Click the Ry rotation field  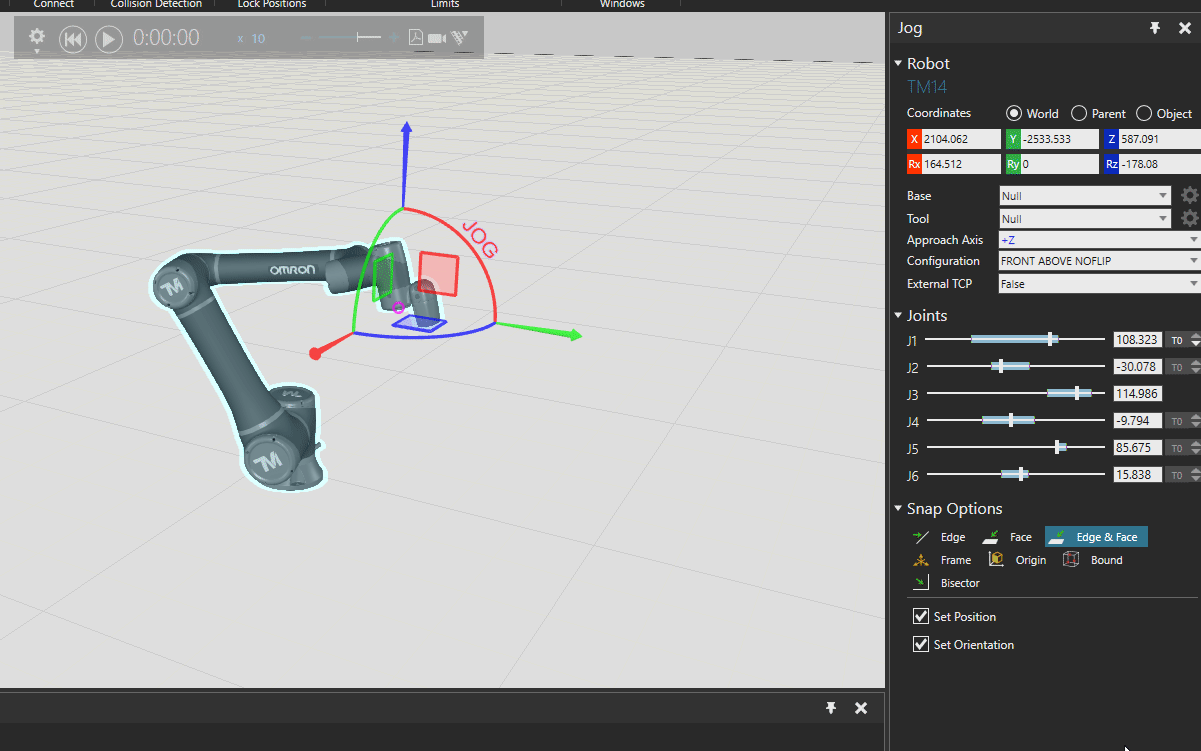(x=1059, y=164)
